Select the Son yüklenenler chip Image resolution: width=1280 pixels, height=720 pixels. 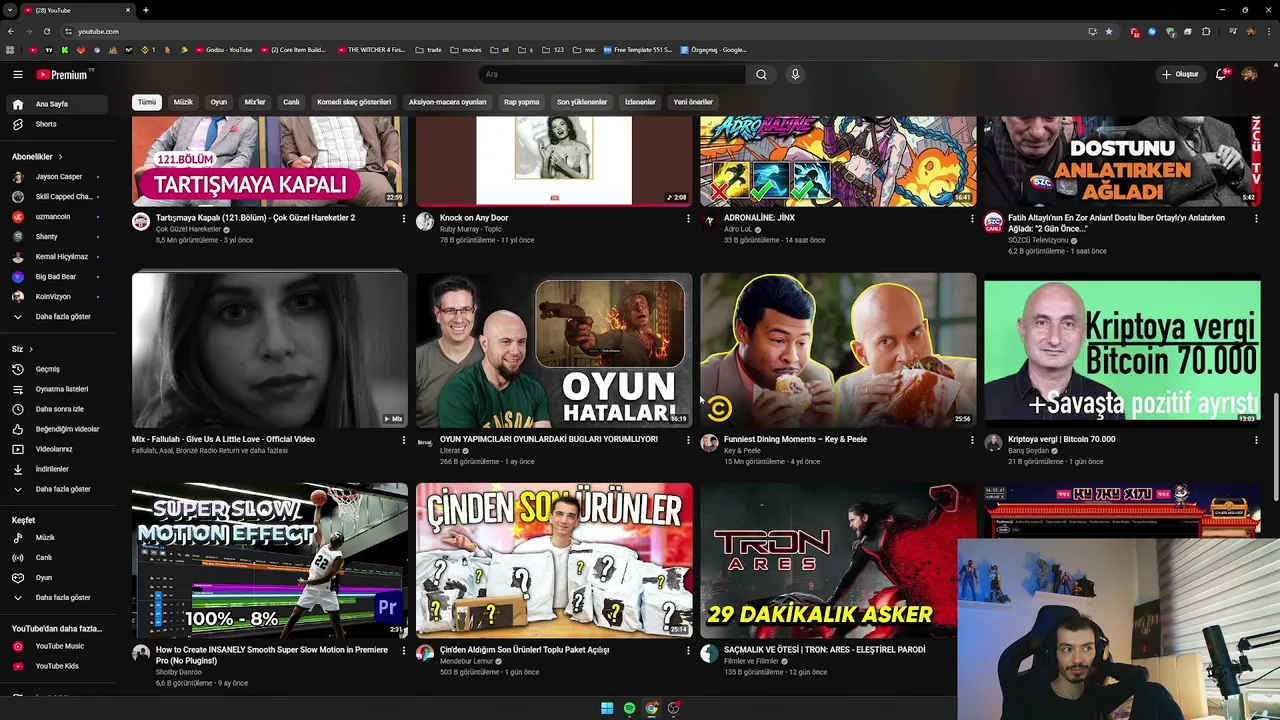click(x=582, y=102)
